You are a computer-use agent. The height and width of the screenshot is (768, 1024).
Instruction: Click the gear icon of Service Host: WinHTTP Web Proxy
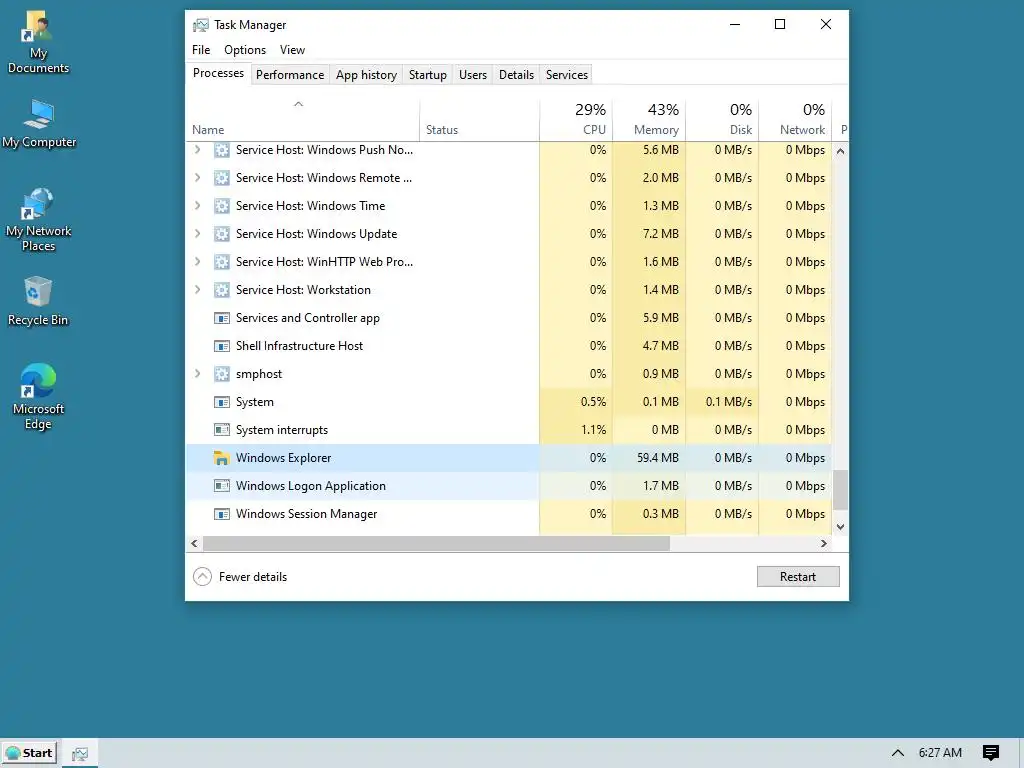click(222, 262)
